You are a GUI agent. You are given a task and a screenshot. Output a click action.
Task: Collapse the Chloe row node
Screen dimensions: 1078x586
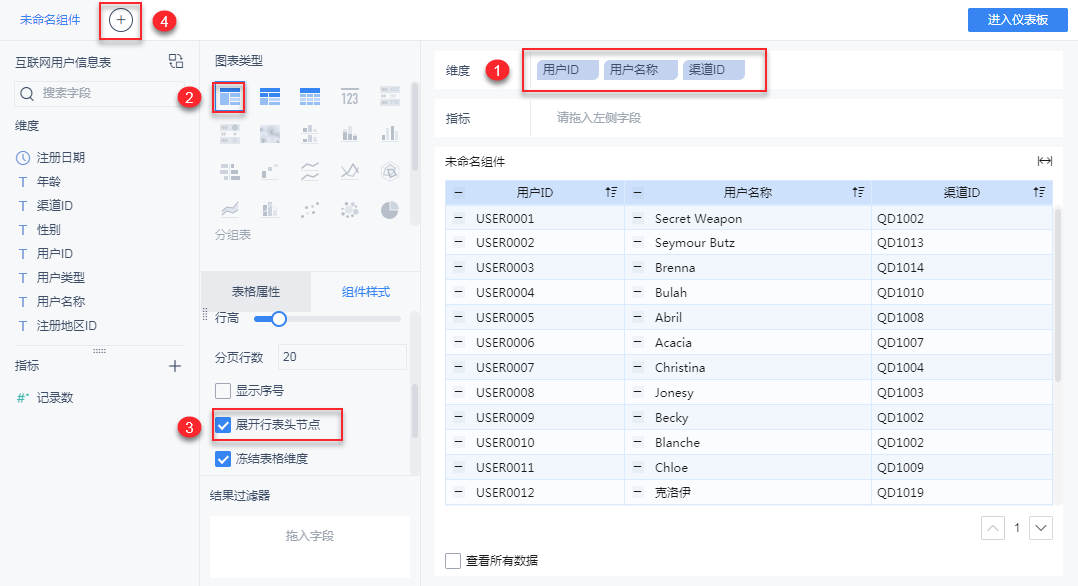point(637,467)
